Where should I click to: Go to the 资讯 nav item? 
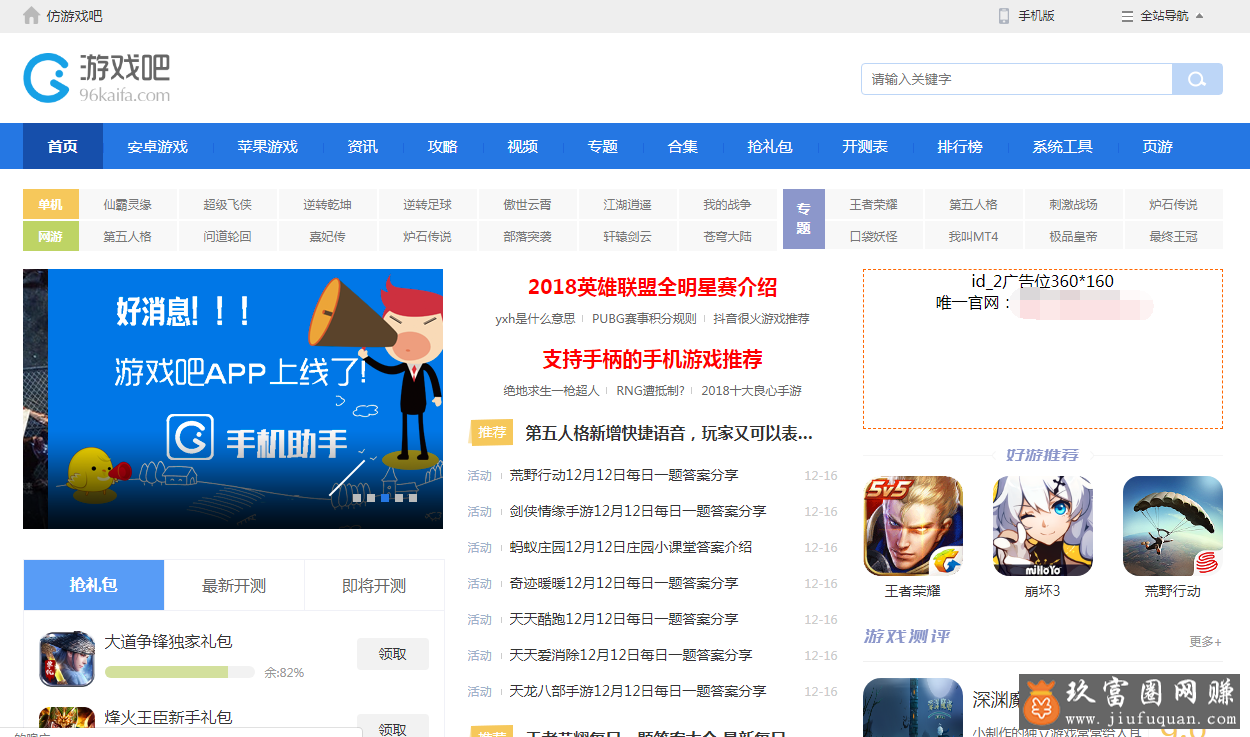[x=363, y=146]
